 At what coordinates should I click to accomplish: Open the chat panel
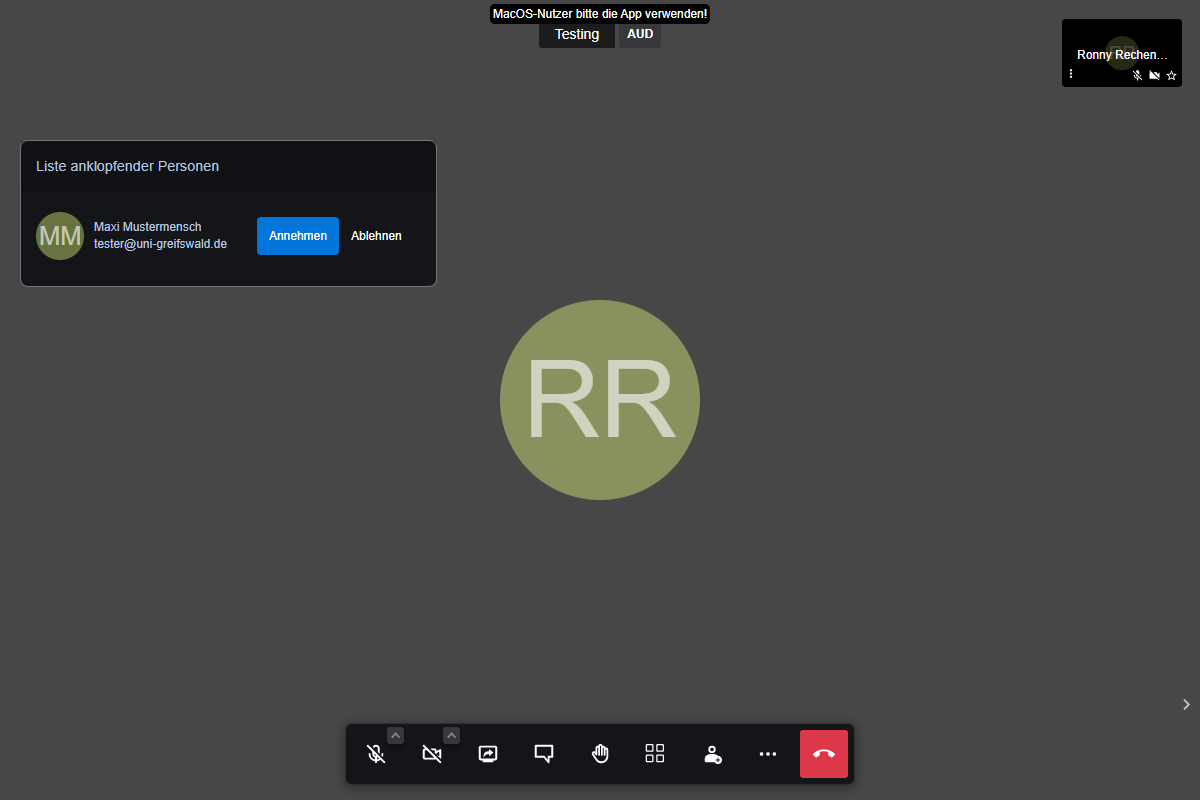544,754
